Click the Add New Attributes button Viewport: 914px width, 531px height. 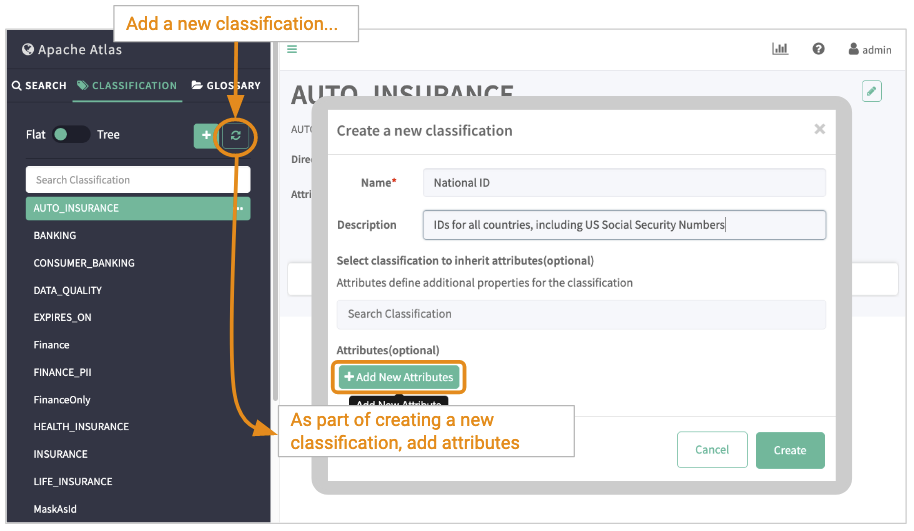(399, 377)
